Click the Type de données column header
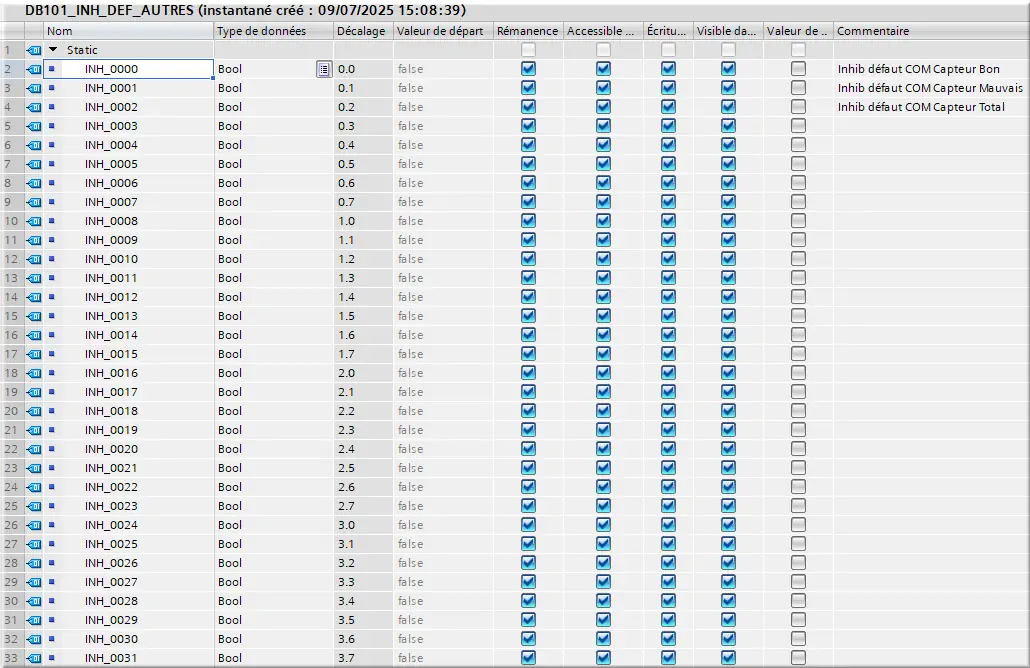Viewport: 1030px width, 668px height. (x=273, y=31)
